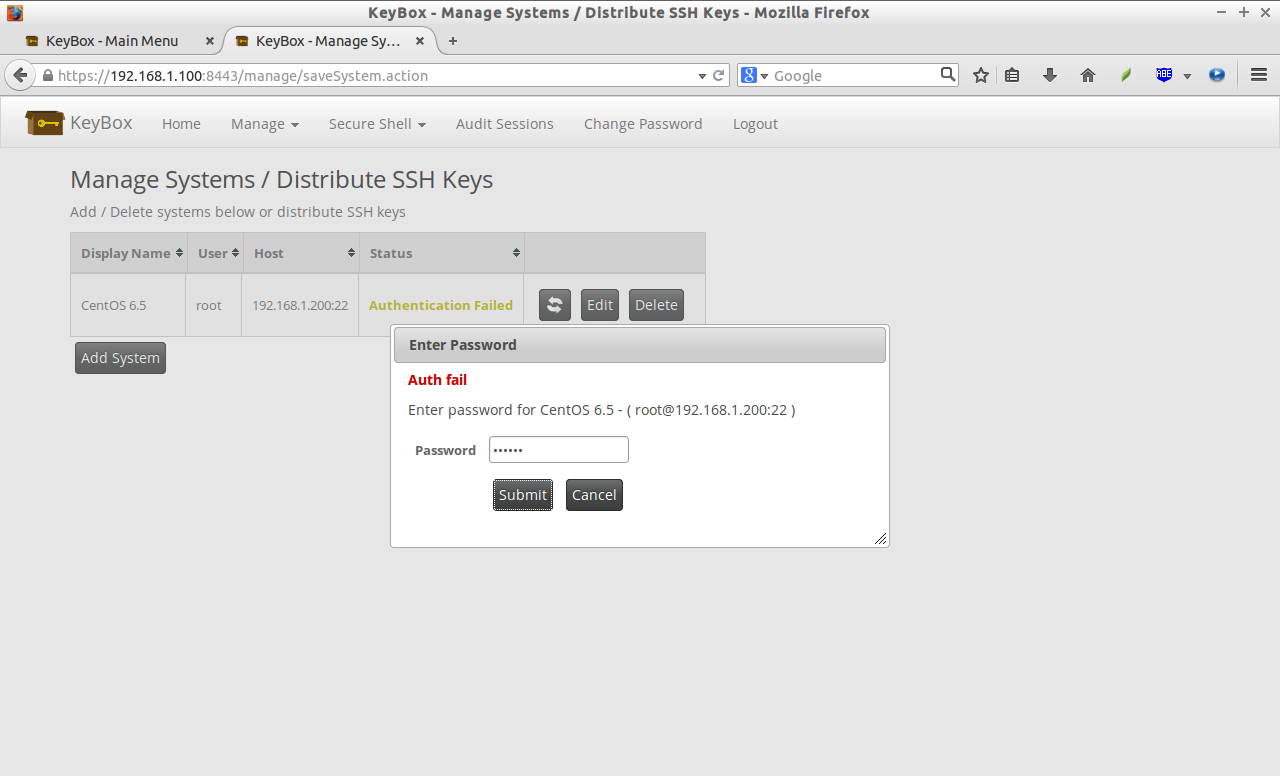Screen dimensions: 1280x776
Task: Open the URL history dropdown arrow
Action: [x=702, y=76]
